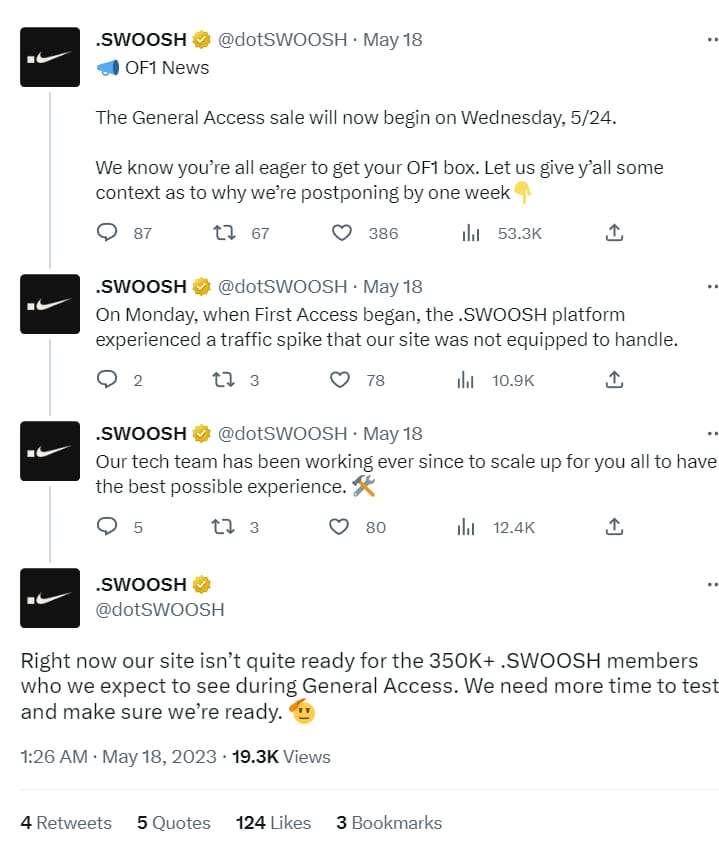Screen dimensions: 719x844
Task: Open more options on traffic spike tweet
Action: click(x=713, y=286)
